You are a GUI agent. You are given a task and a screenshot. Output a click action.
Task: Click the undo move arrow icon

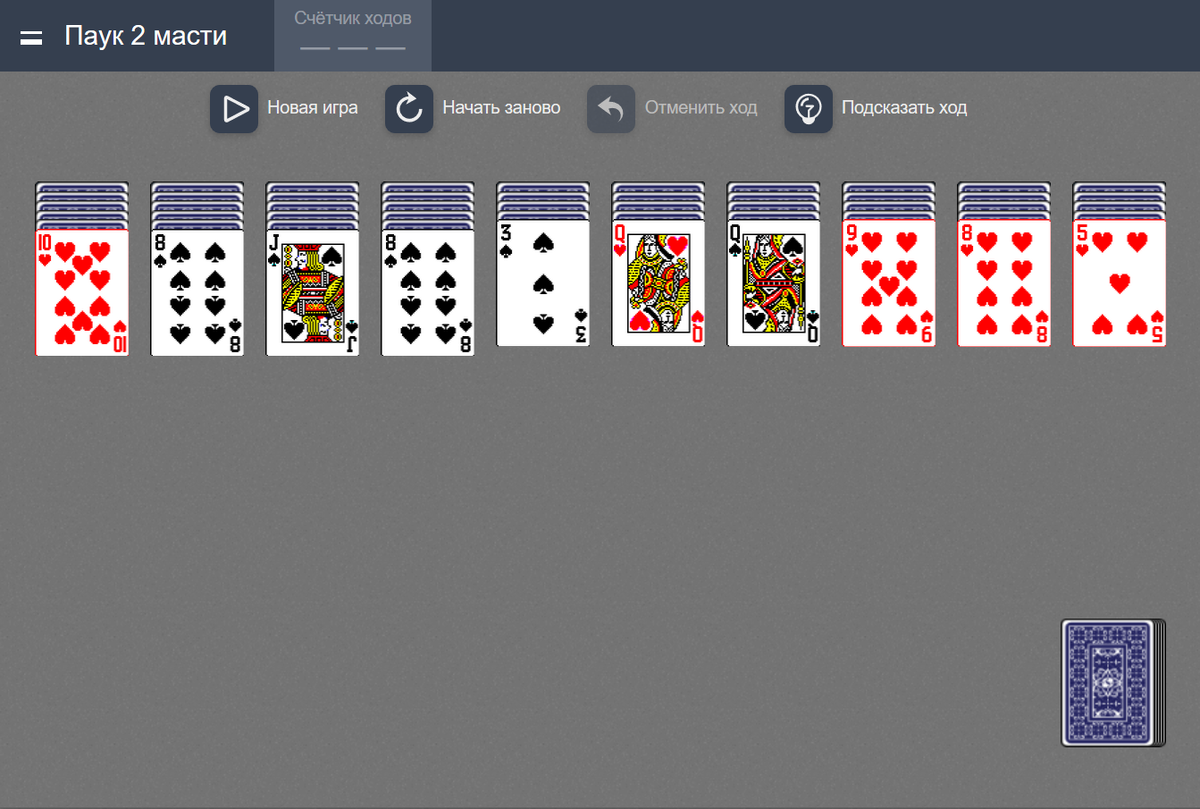(x=611, y=108)
